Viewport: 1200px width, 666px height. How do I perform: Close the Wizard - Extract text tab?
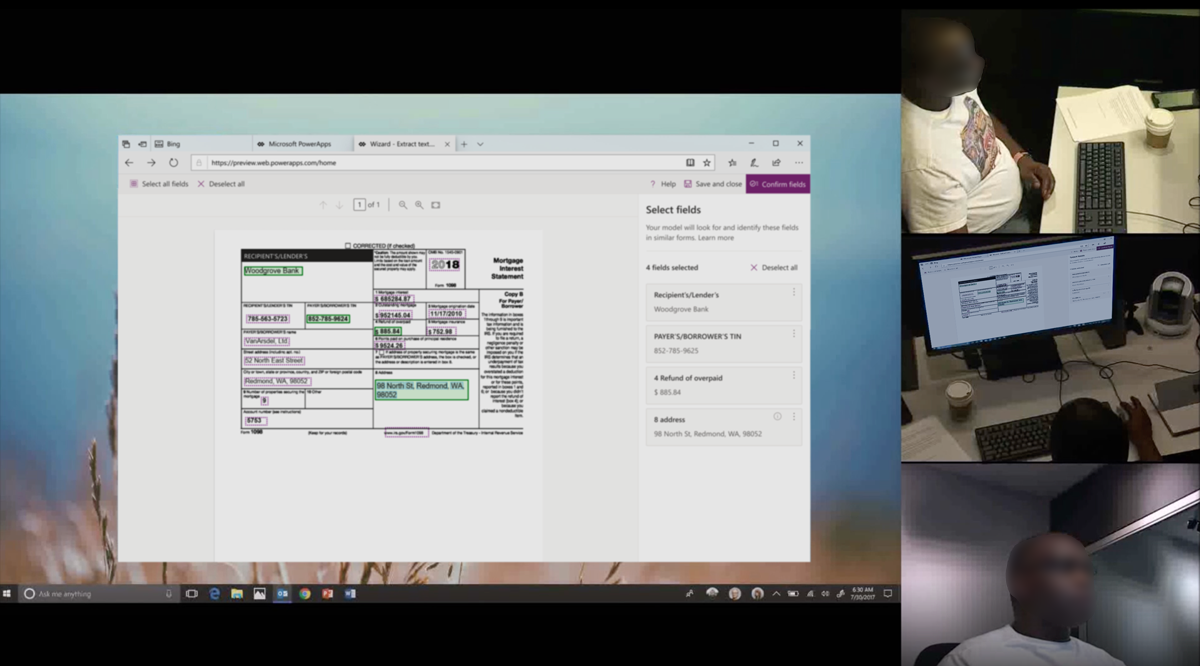click(x=447, y=144)
